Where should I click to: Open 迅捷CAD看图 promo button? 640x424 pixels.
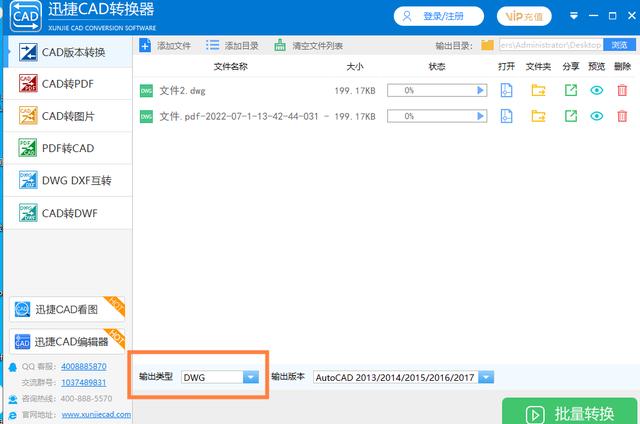pos(67,309)
